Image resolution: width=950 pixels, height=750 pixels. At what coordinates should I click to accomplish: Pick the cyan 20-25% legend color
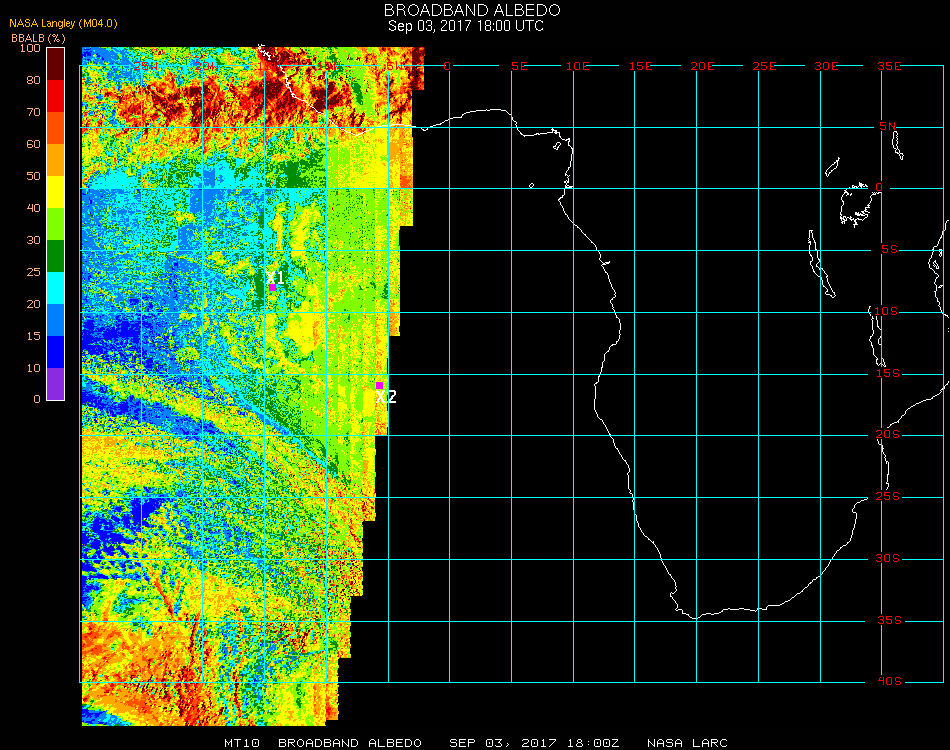tap(56, 288)
